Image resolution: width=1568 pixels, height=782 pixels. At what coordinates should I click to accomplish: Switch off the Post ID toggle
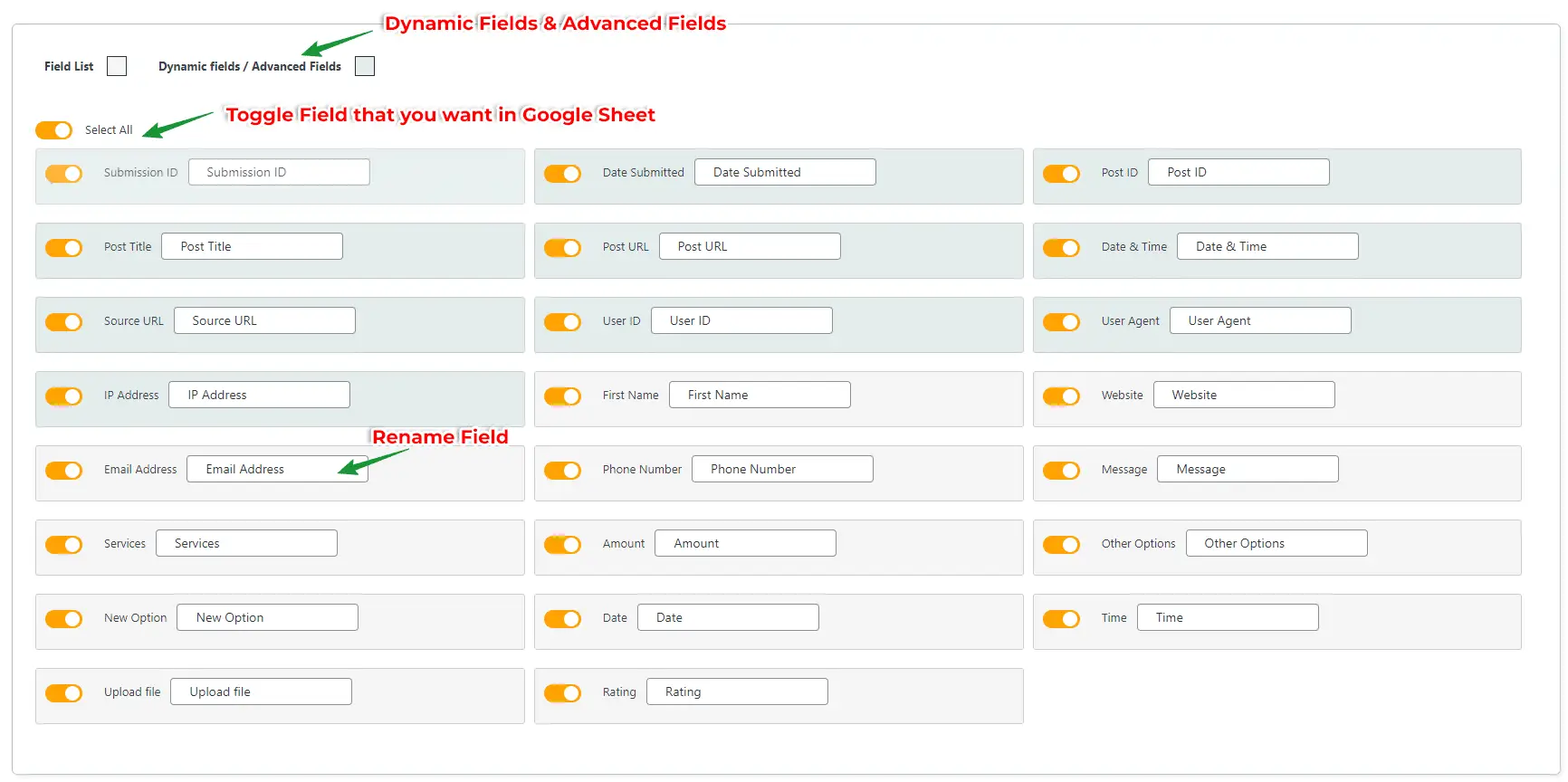point(1061,174)
